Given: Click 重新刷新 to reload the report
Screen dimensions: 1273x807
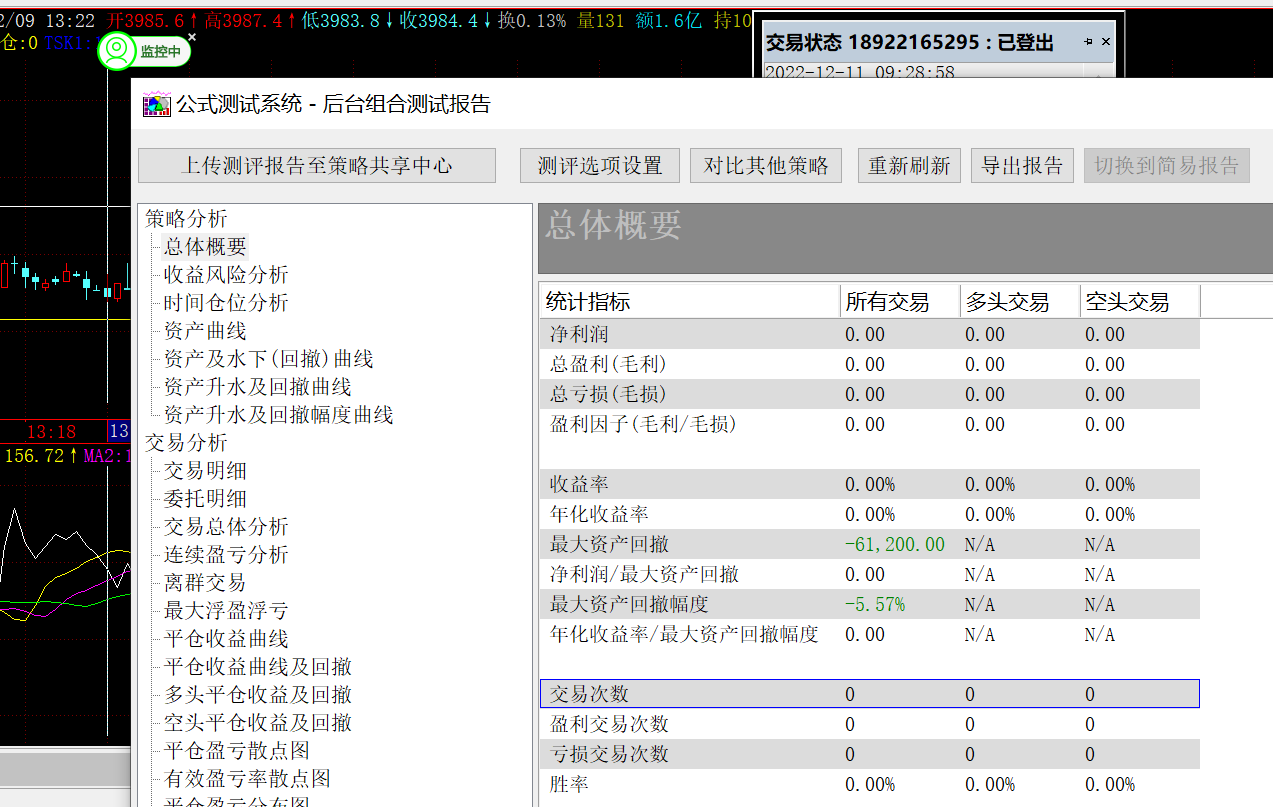Looking at the screenshot, I should 909,166.
